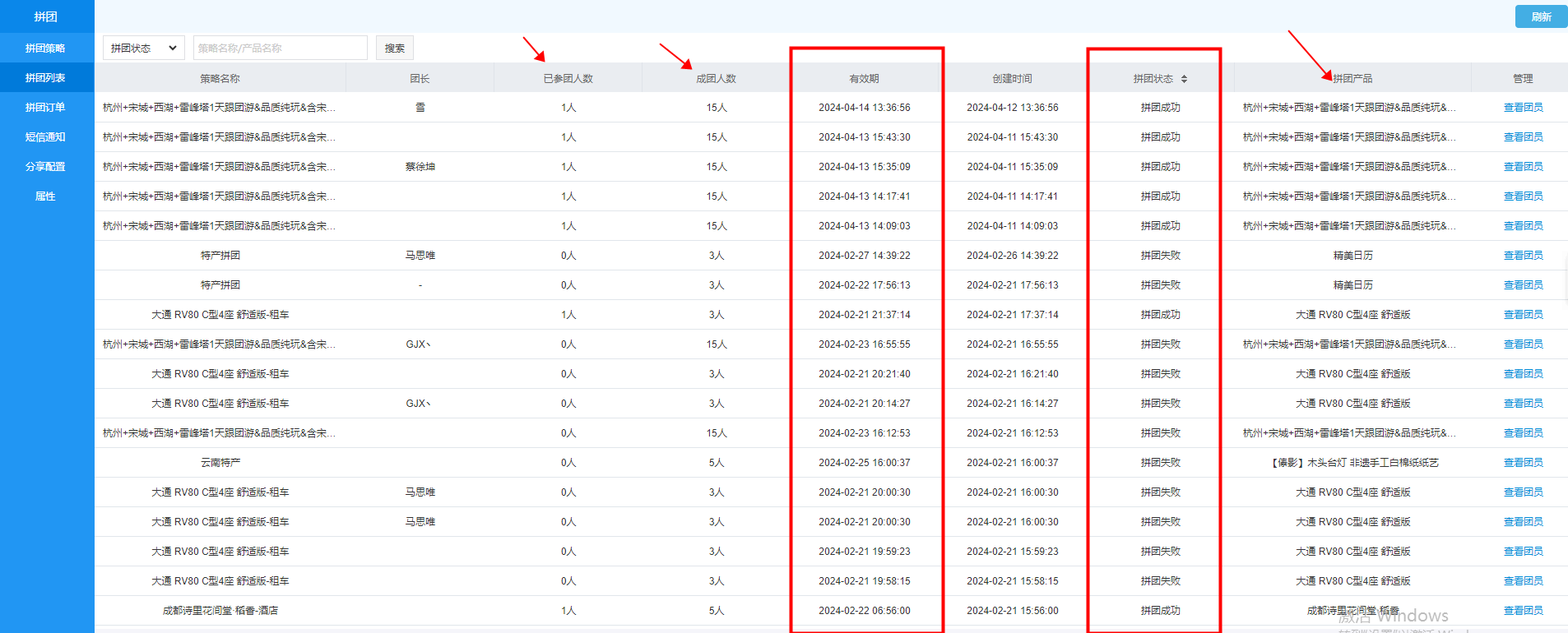The image size is (1568, 633).
Task: Open 短信通知 sidebar item
Action: click(x=45, y=137)
